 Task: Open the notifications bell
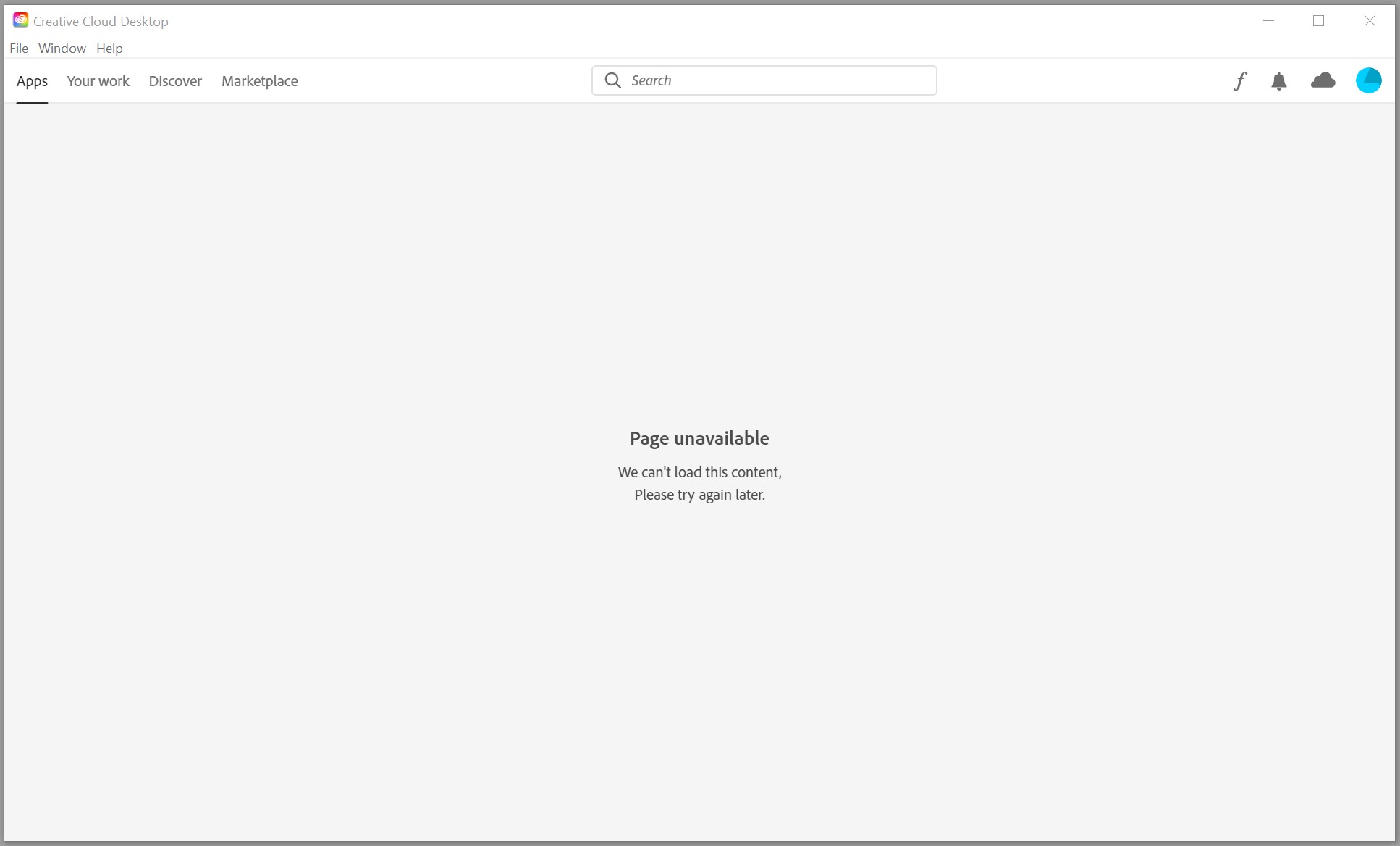tap(1279, 81)
